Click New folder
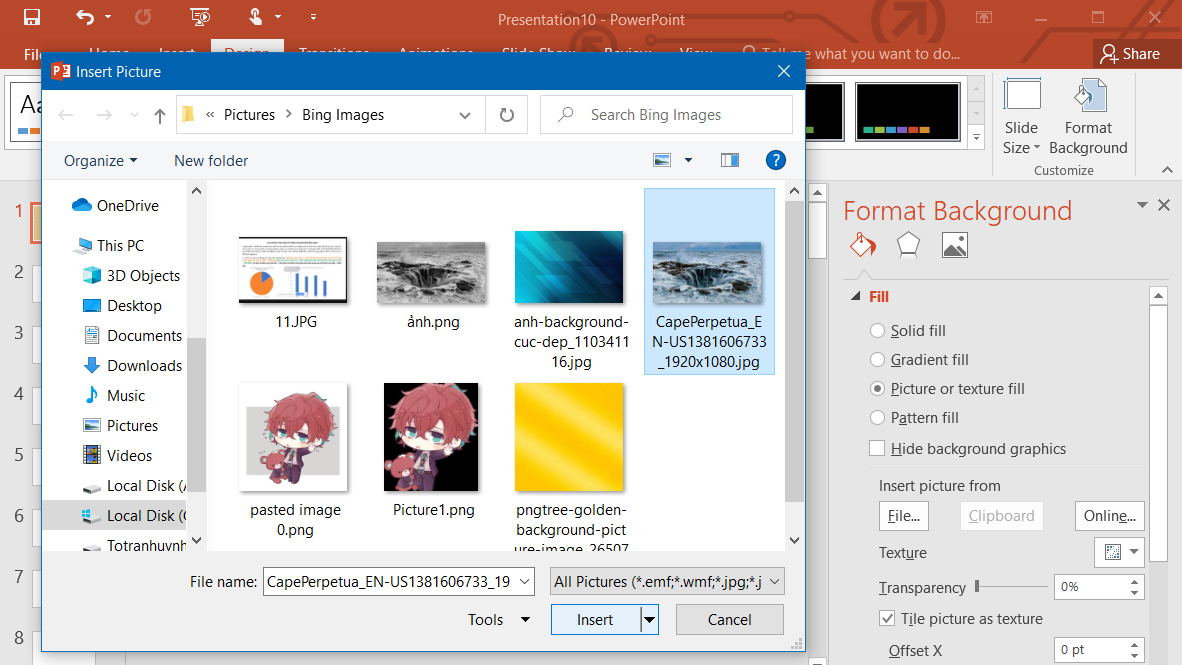Image resolution: width=1182 pixels, height=665 pixels. [211, 161]
